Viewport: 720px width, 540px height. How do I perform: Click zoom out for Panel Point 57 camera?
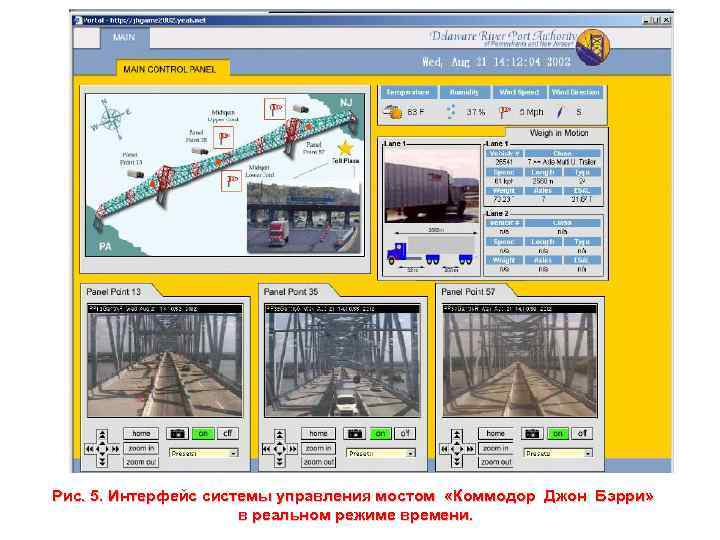[x=495, y=462]
